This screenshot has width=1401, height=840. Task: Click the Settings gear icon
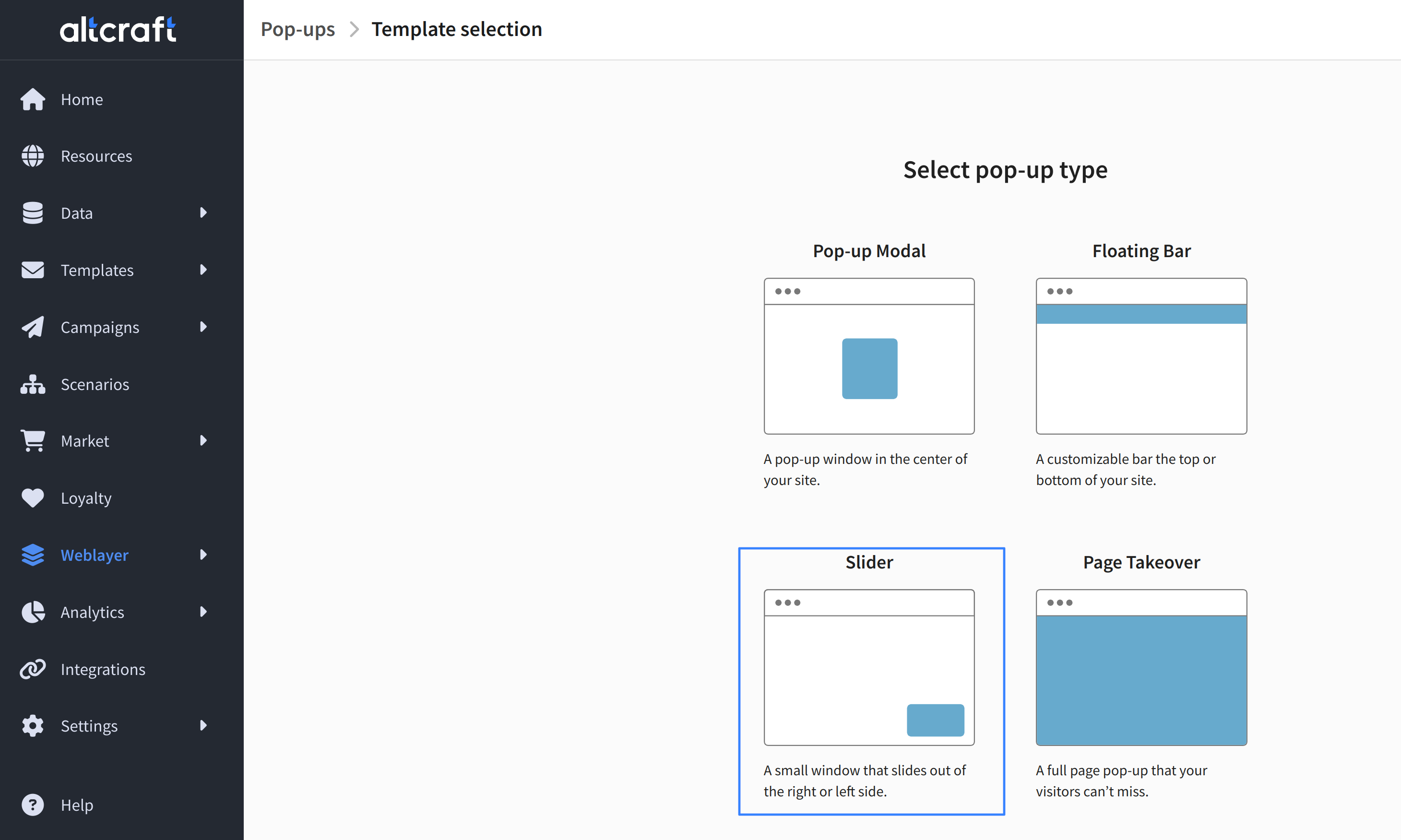point(33,726)
